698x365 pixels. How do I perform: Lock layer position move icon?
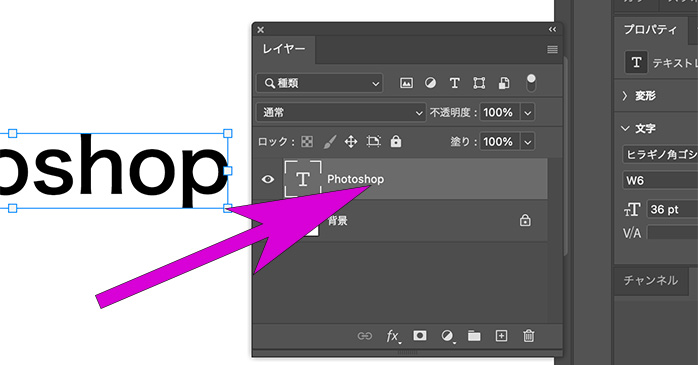351,142
